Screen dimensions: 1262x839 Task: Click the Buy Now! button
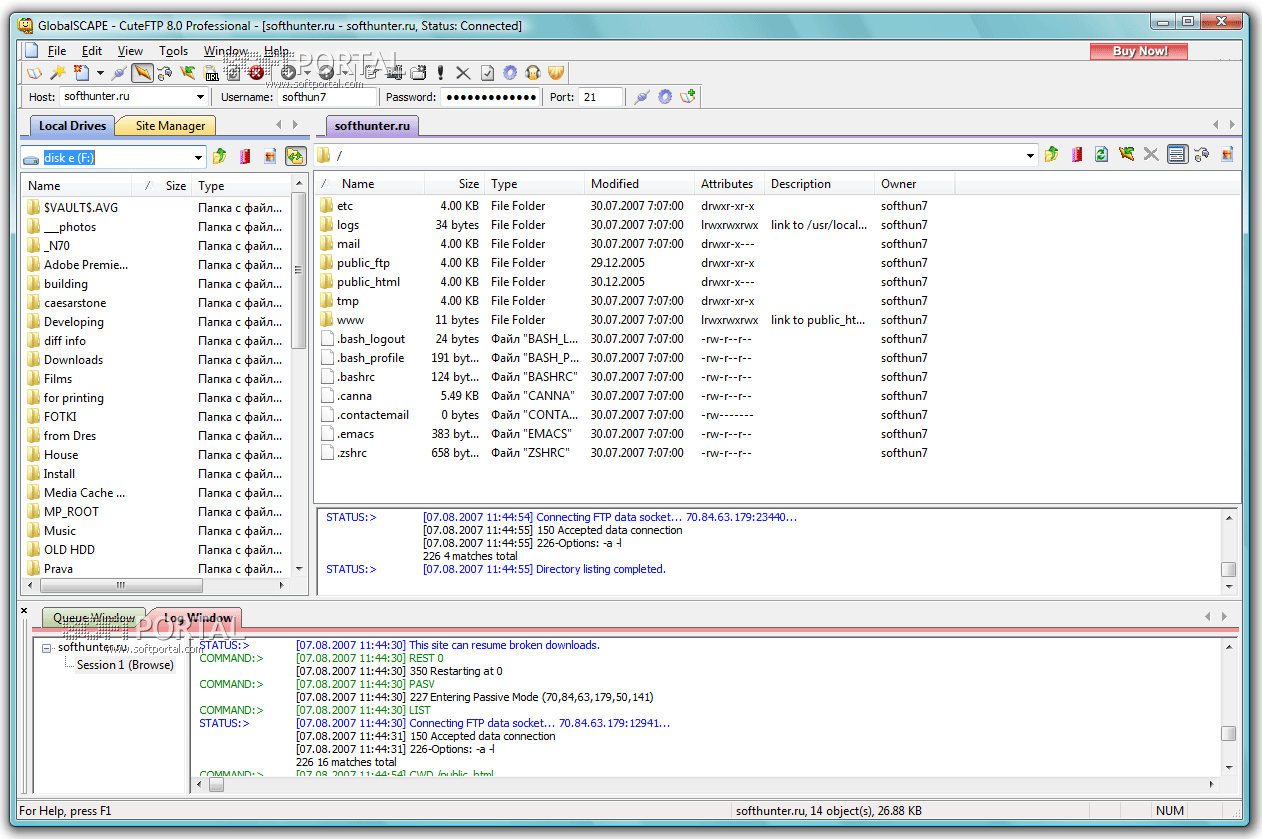click(x=1139, y=51)
